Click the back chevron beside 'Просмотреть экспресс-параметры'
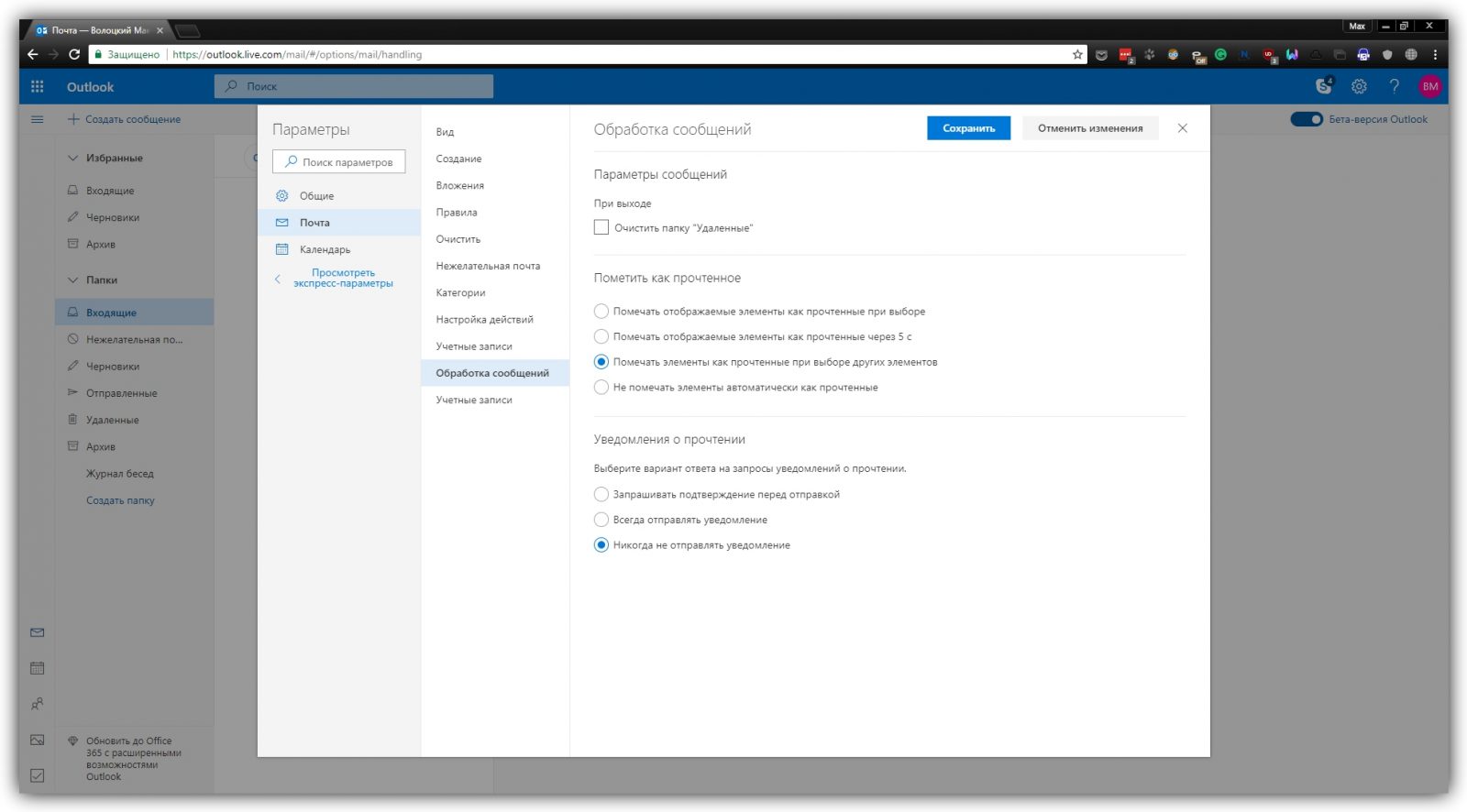Screen dimensions: 1467x812 point(278,279)
